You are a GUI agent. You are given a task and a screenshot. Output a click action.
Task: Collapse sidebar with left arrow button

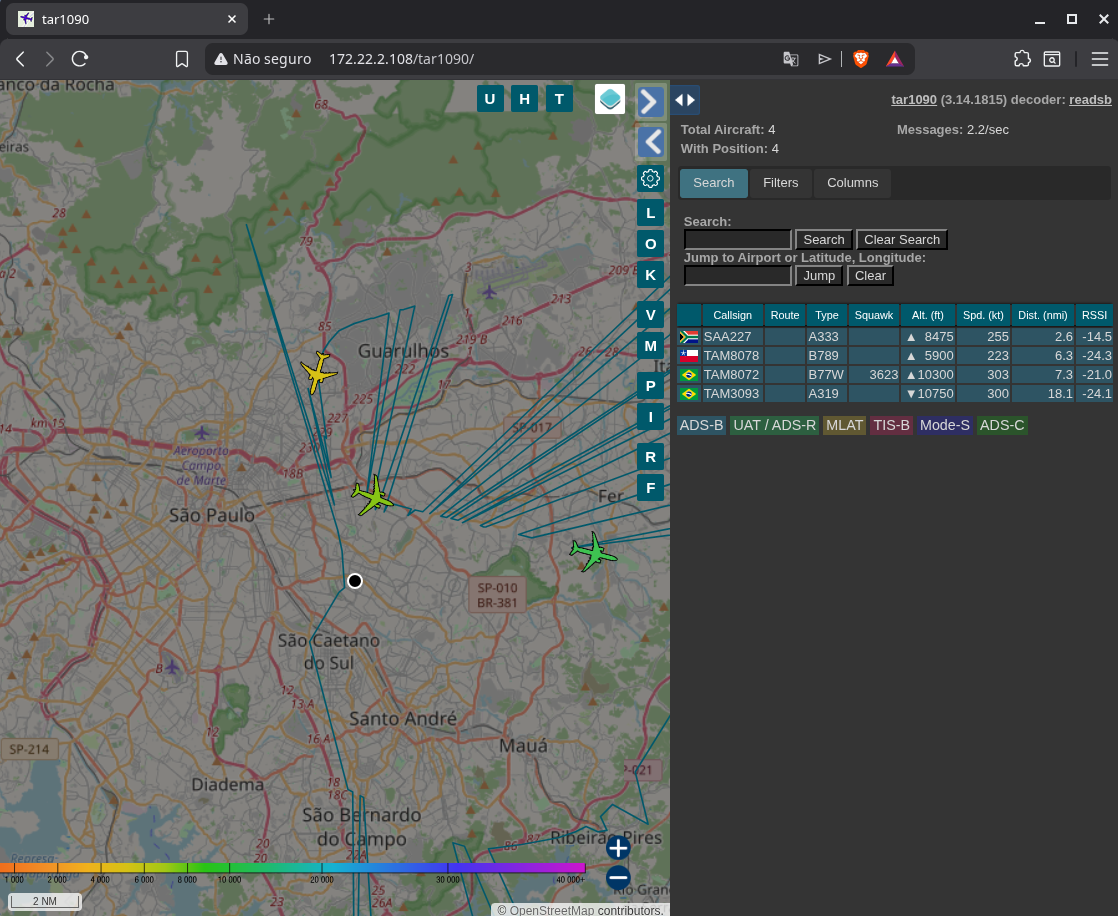click(650, 142)
